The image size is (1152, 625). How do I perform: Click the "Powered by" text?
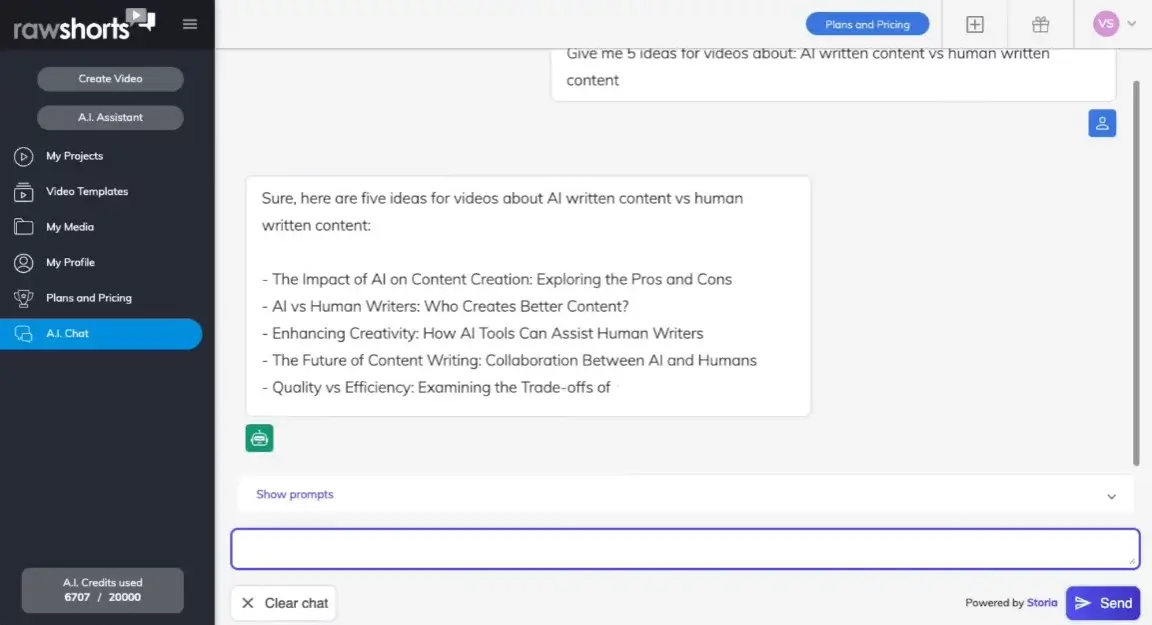pos(994,603)
